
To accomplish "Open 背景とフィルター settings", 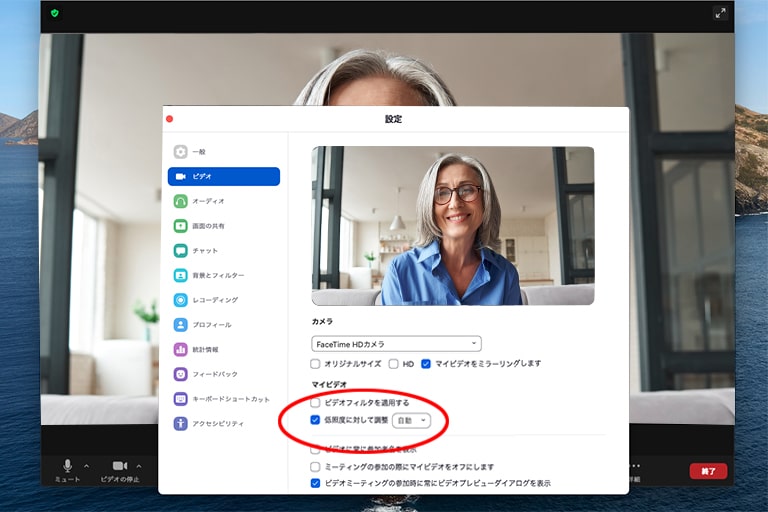I will (x=224, y=275).
